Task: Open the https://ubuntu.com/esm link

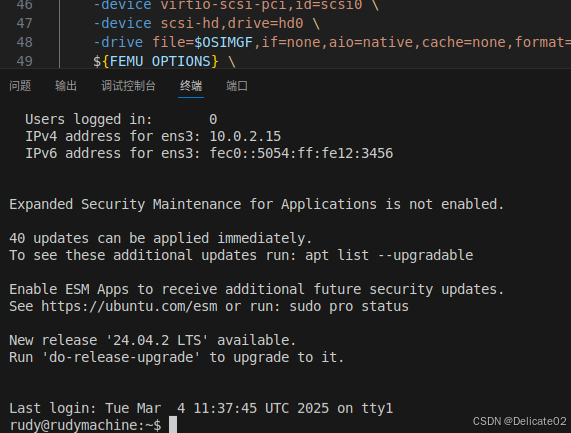Action: (129, 306)
